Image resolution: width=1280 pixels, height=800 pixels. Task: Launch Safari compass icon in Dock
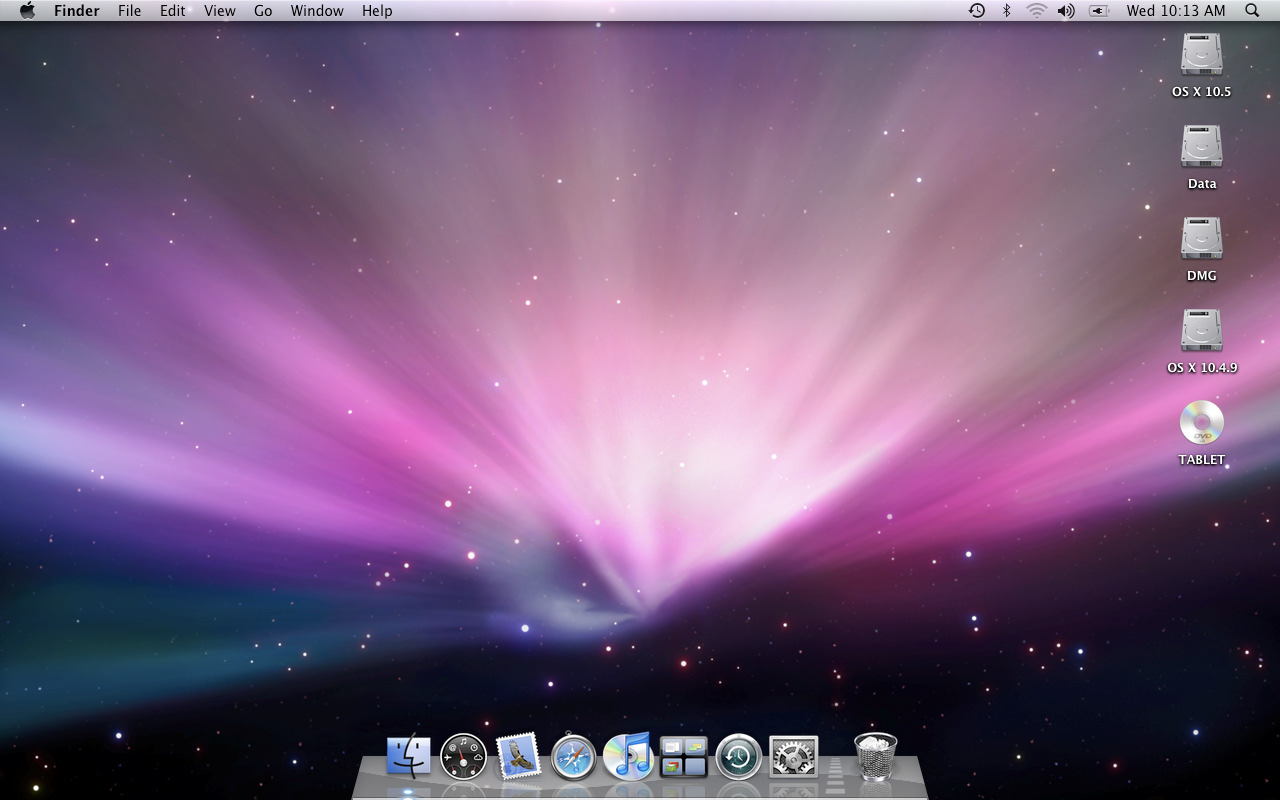pyautogui.click(x=573, y=757)
